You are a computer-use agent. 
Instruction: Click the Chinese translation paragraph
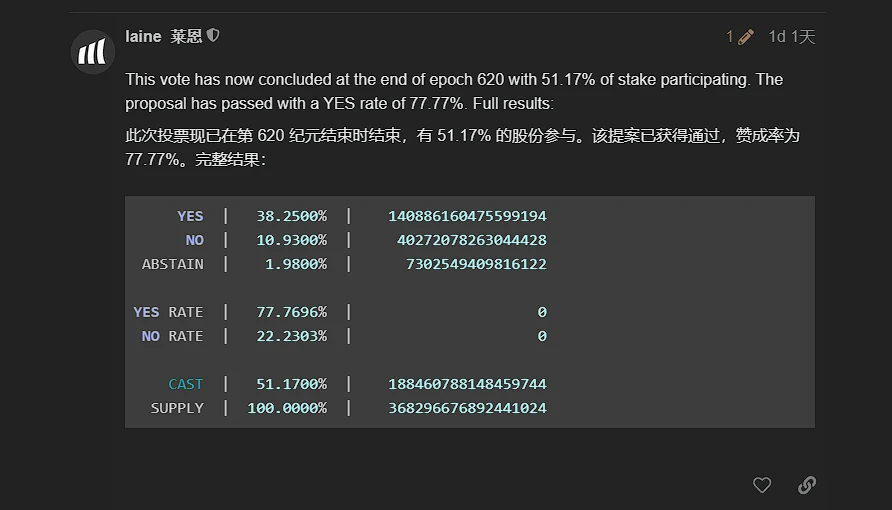[461, 147]
